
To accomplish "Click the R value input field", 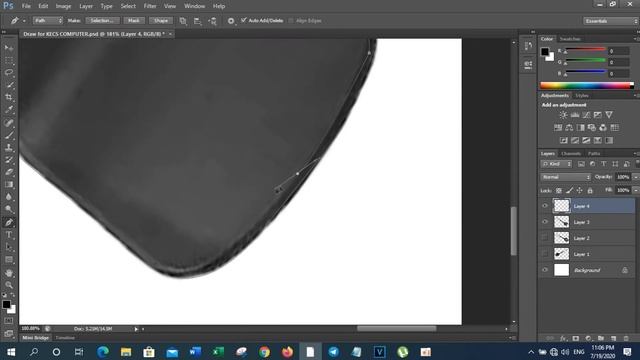I will click(618, 51).
